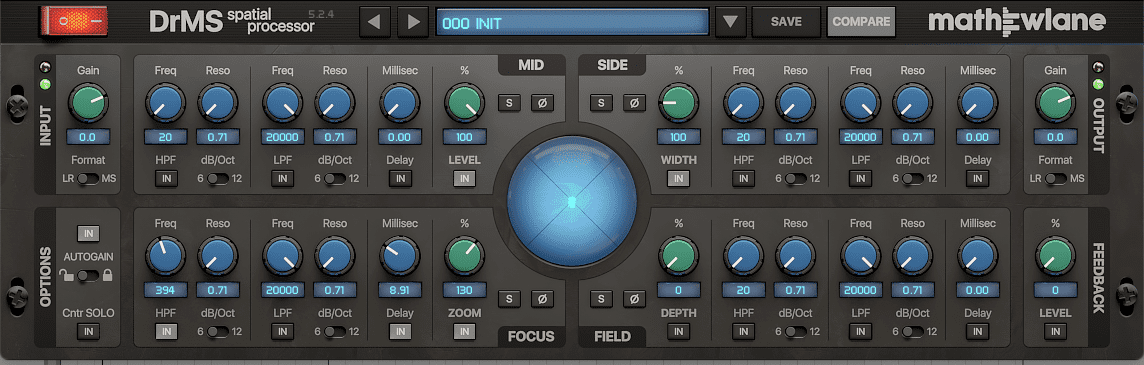
Task: Enable the MID Delay IN button
Action: click(x=400, y=179)
